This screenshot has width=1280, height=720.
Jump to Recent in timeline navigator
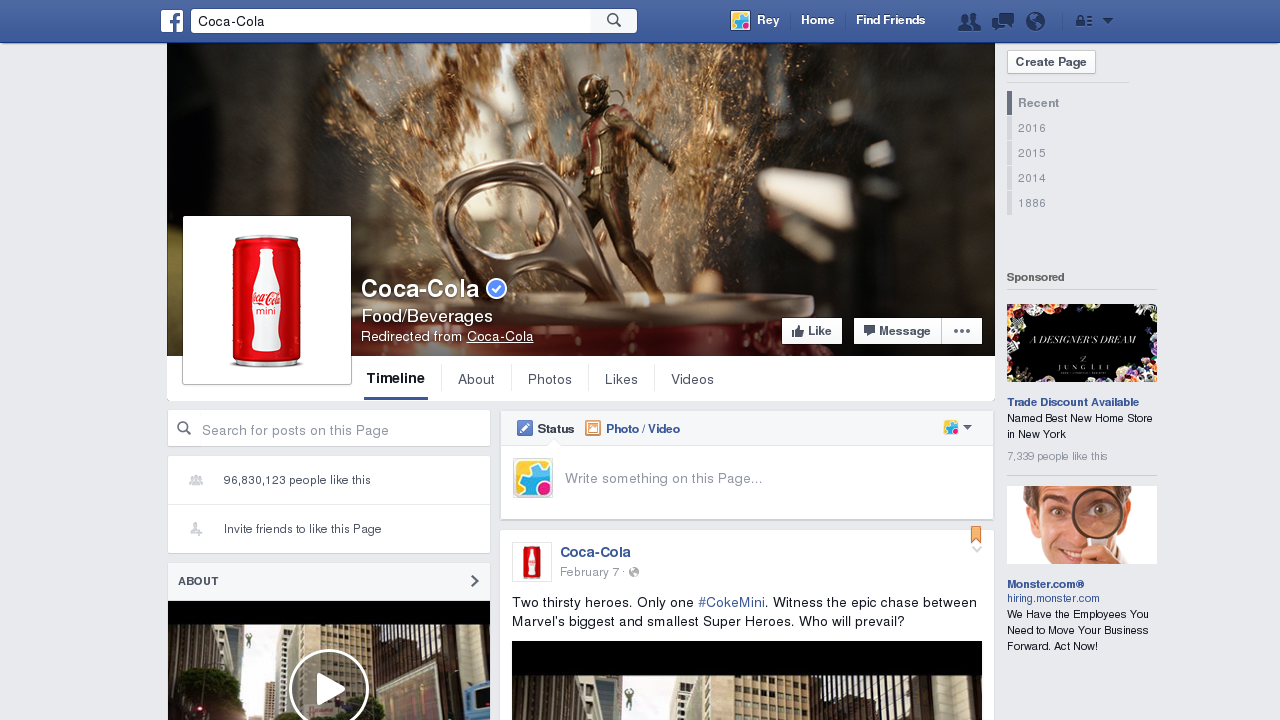pyautogui.click(x=1038, y=103)
